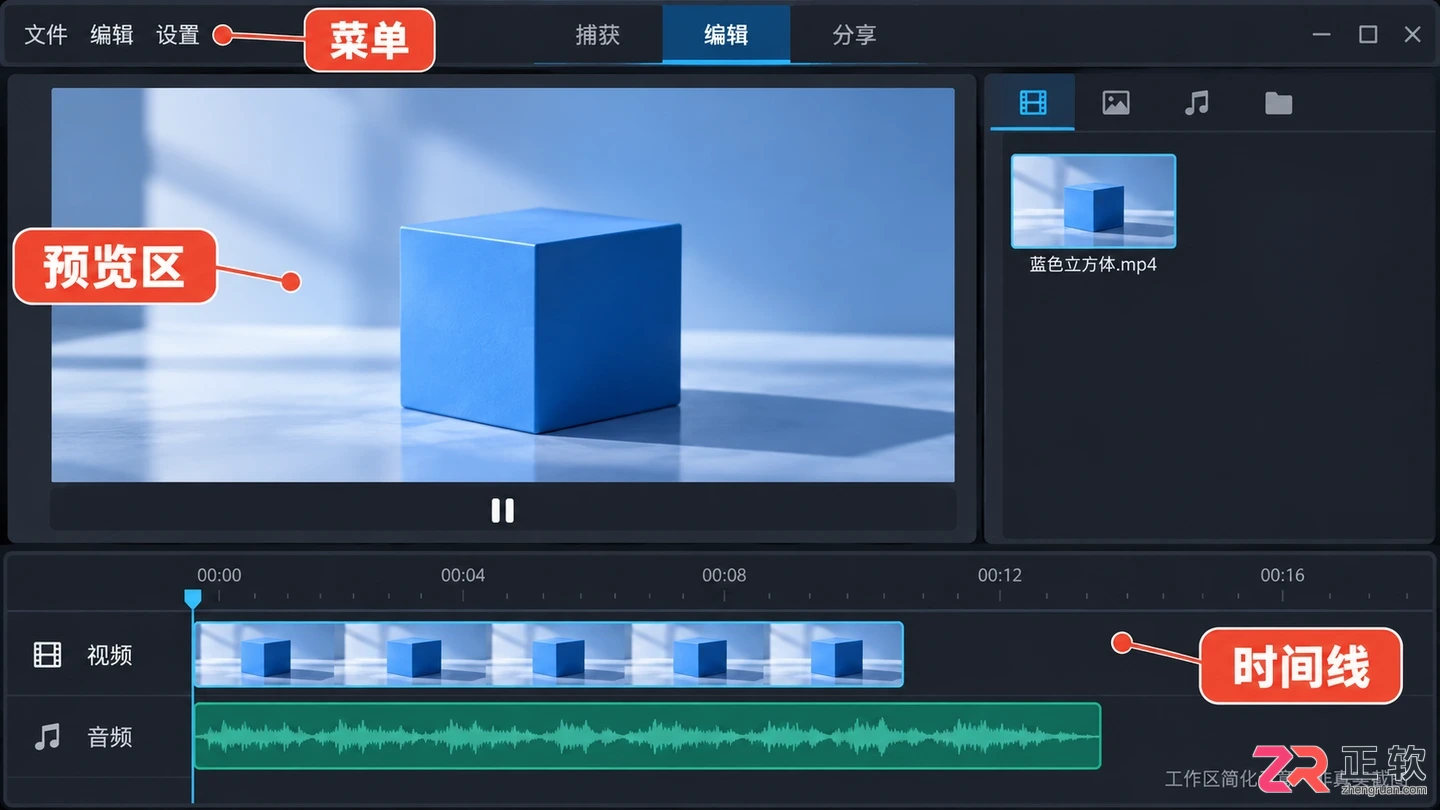The height and width of the screenshot is (810, 1440).
Task: Switch to the 分享 tab
Action: [854, 35]
